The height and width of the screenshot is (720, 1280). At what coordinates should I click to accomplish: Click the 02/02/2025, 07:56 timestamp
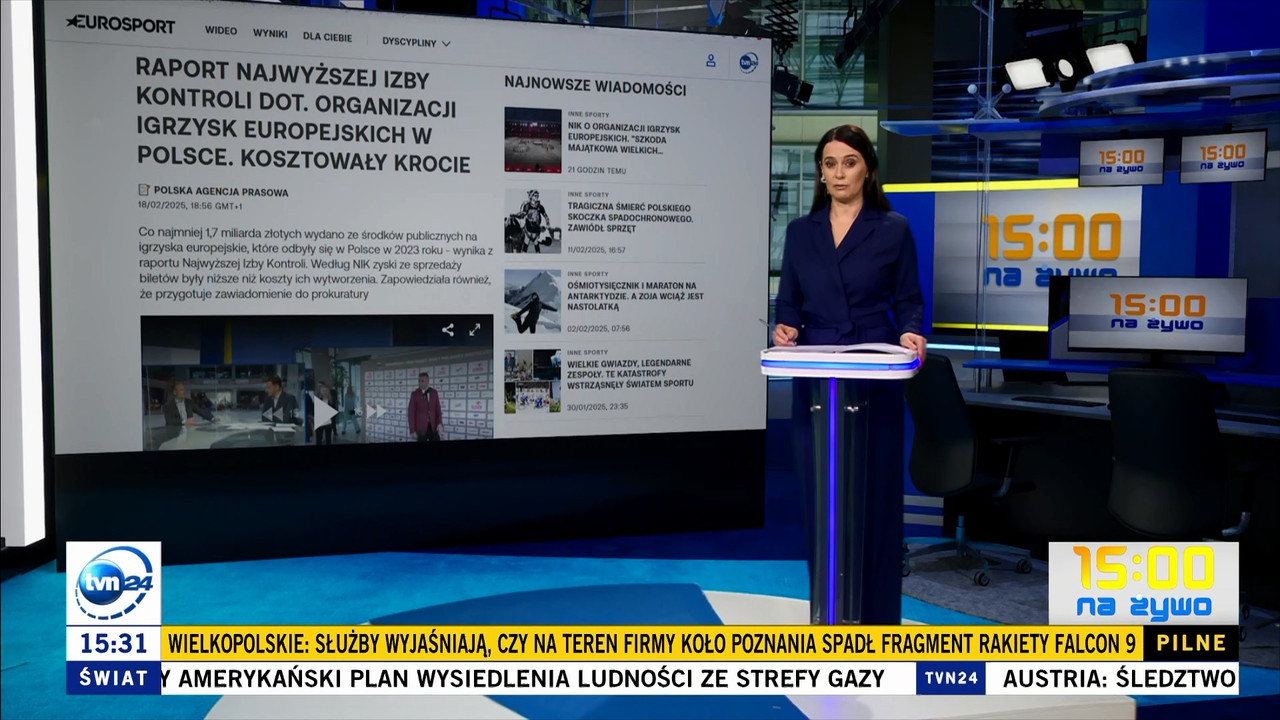[x=599, y=328]
